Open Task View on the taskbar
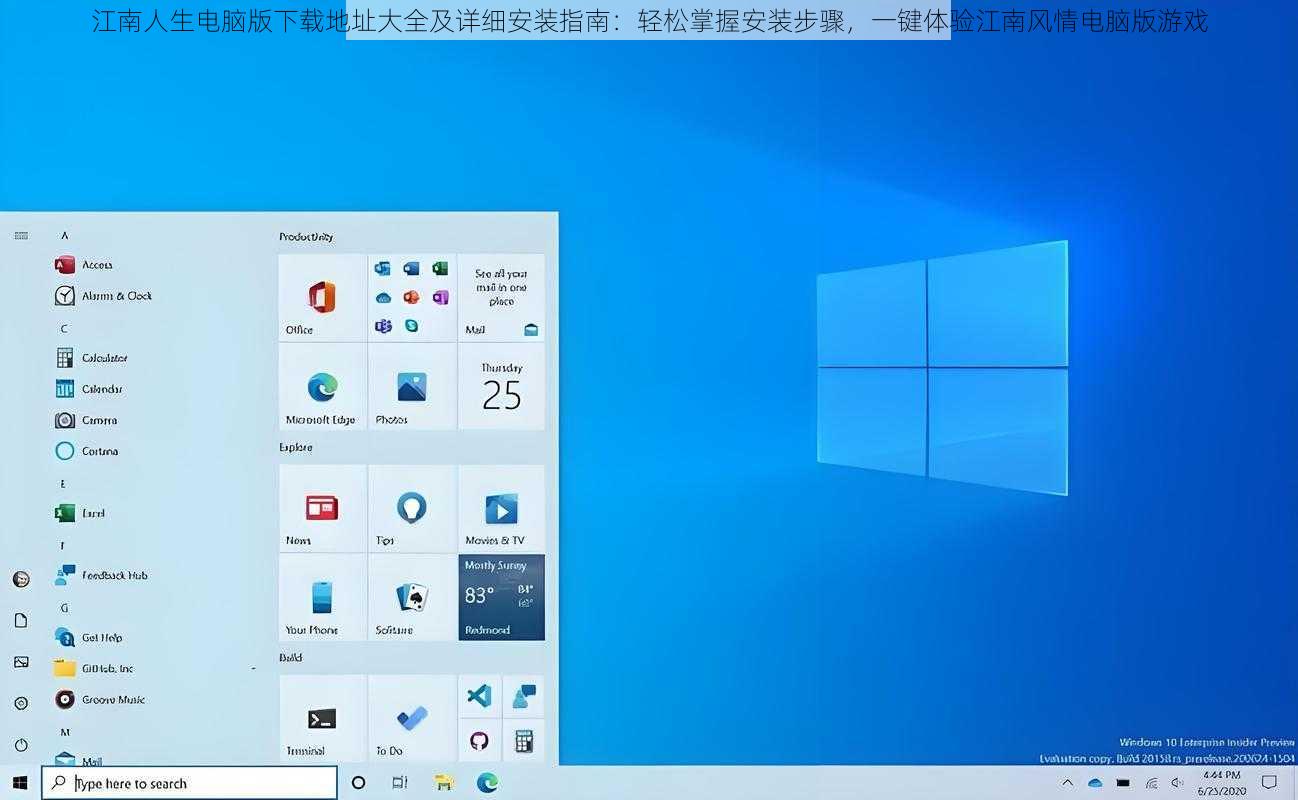The image size is (1298, 800). coord(400,783)
